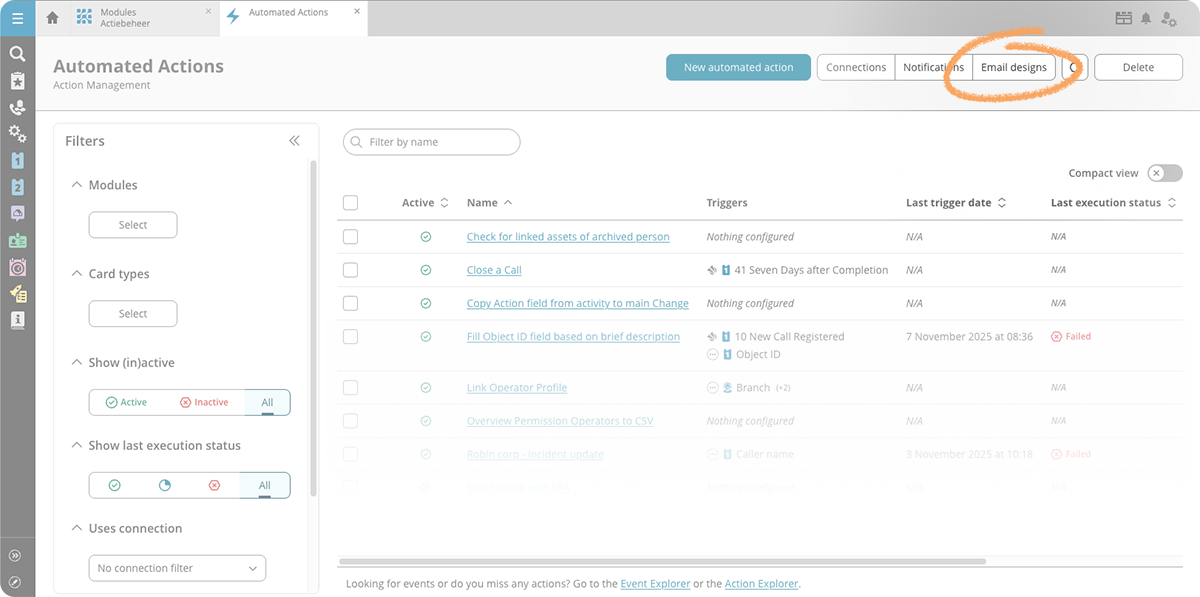1200x597 pixels.
Task: Open the hamburger main menu
Action: 17,18
